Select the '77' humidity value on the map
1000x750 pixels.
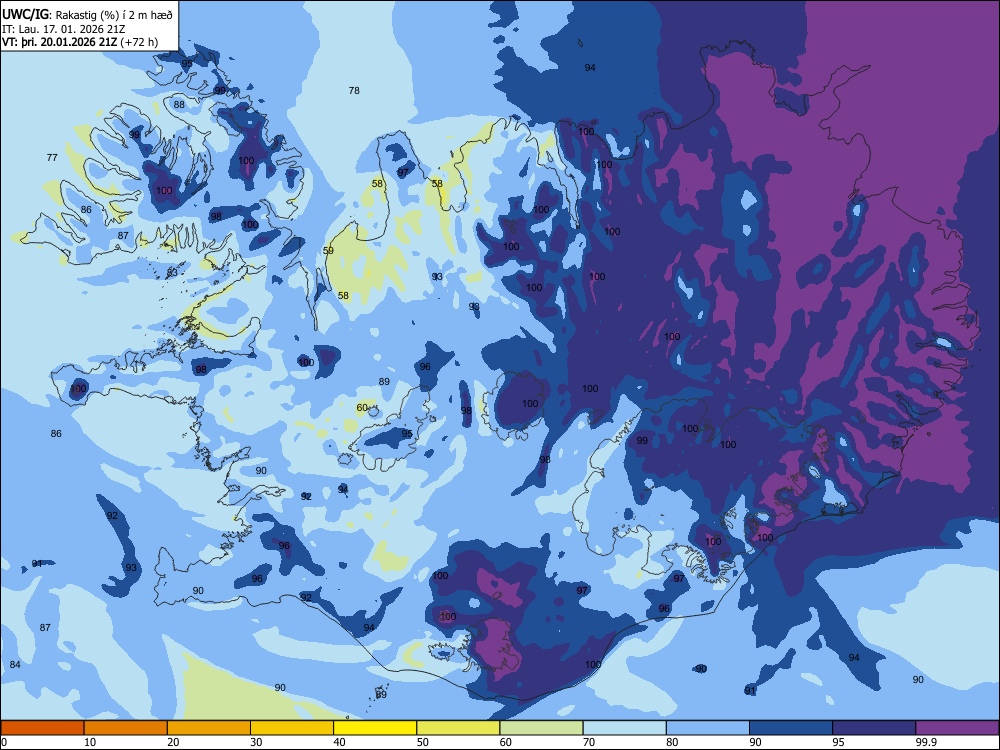52,158
